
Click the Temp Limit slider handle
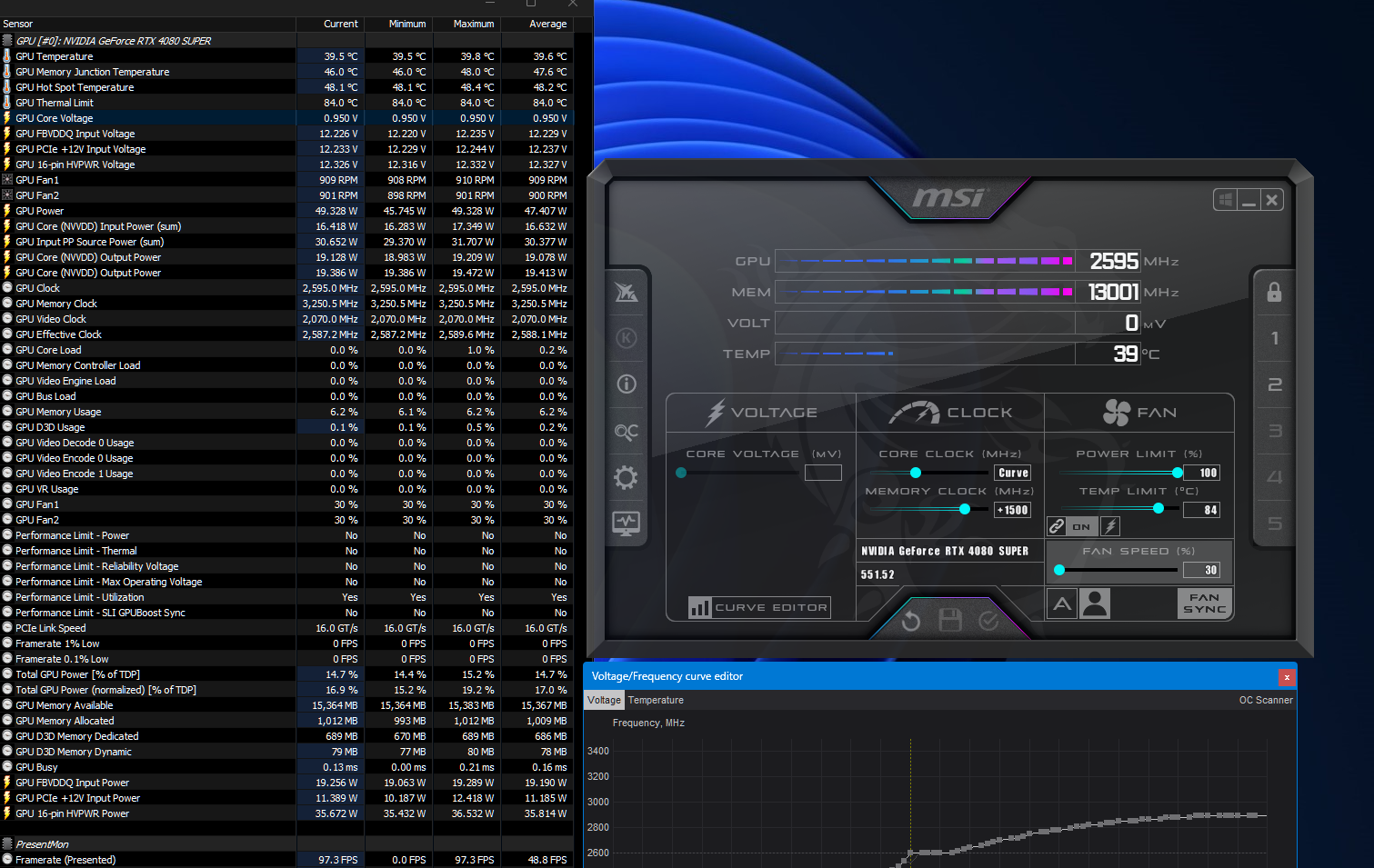click(1158, 509)
